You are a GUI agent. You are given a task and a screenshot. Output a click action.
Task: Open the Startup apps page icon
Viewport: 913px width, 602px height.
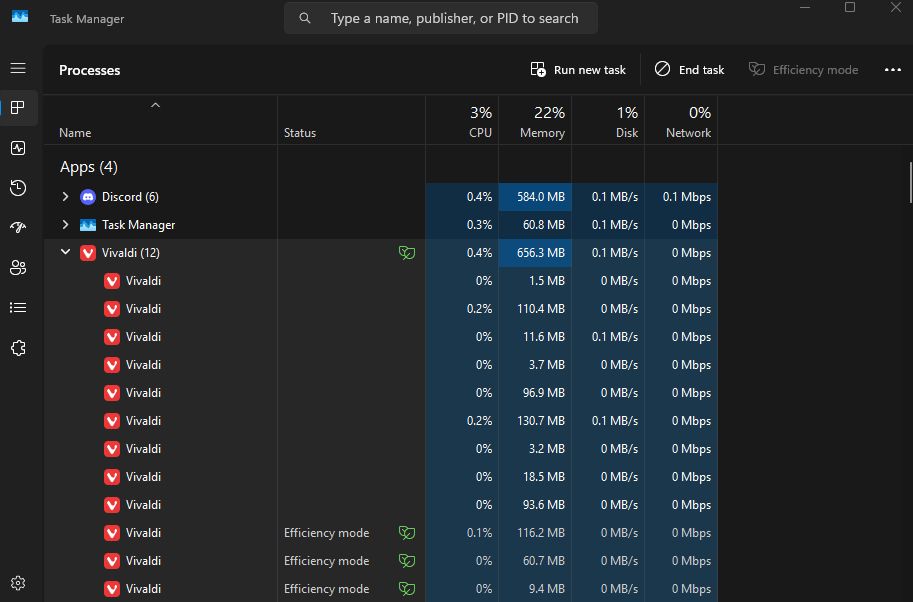click(18, 227)
